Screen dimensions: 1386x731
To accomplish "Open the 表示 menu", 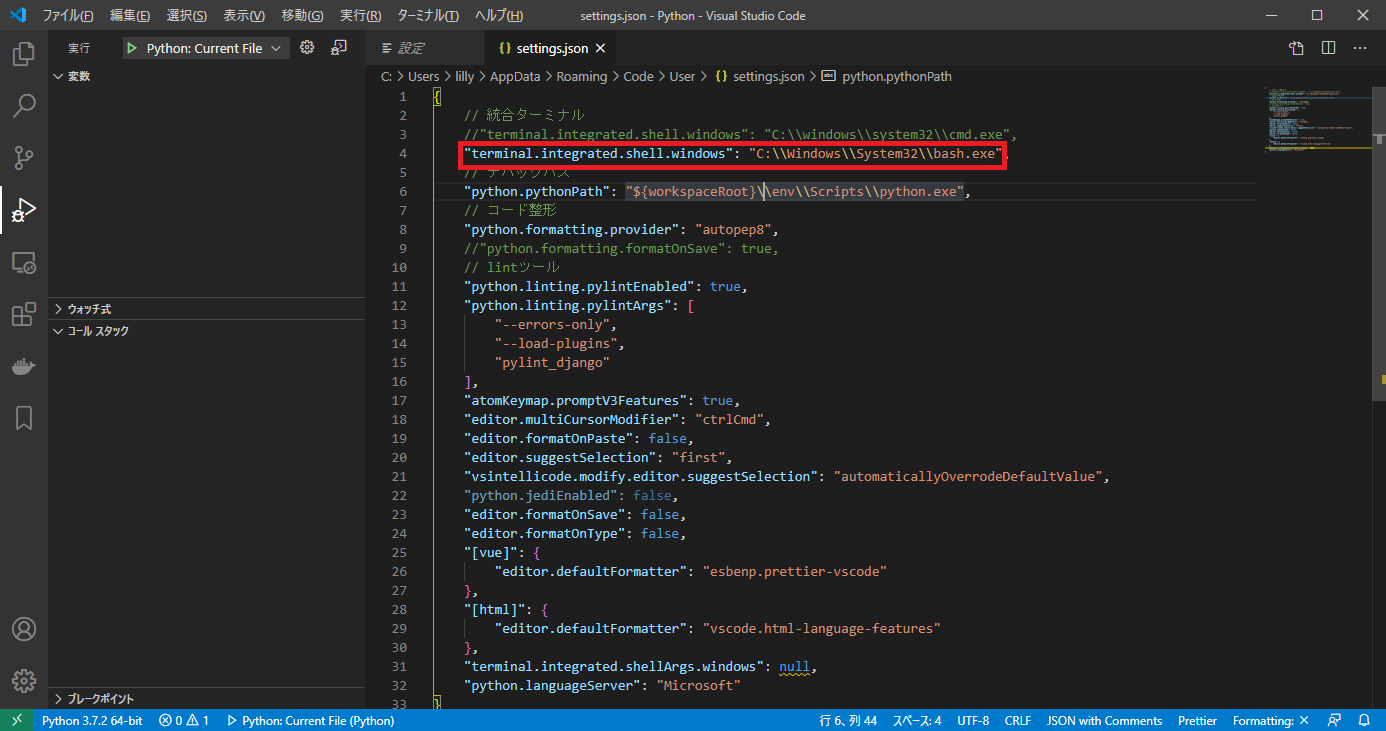I will coord(244,16).
